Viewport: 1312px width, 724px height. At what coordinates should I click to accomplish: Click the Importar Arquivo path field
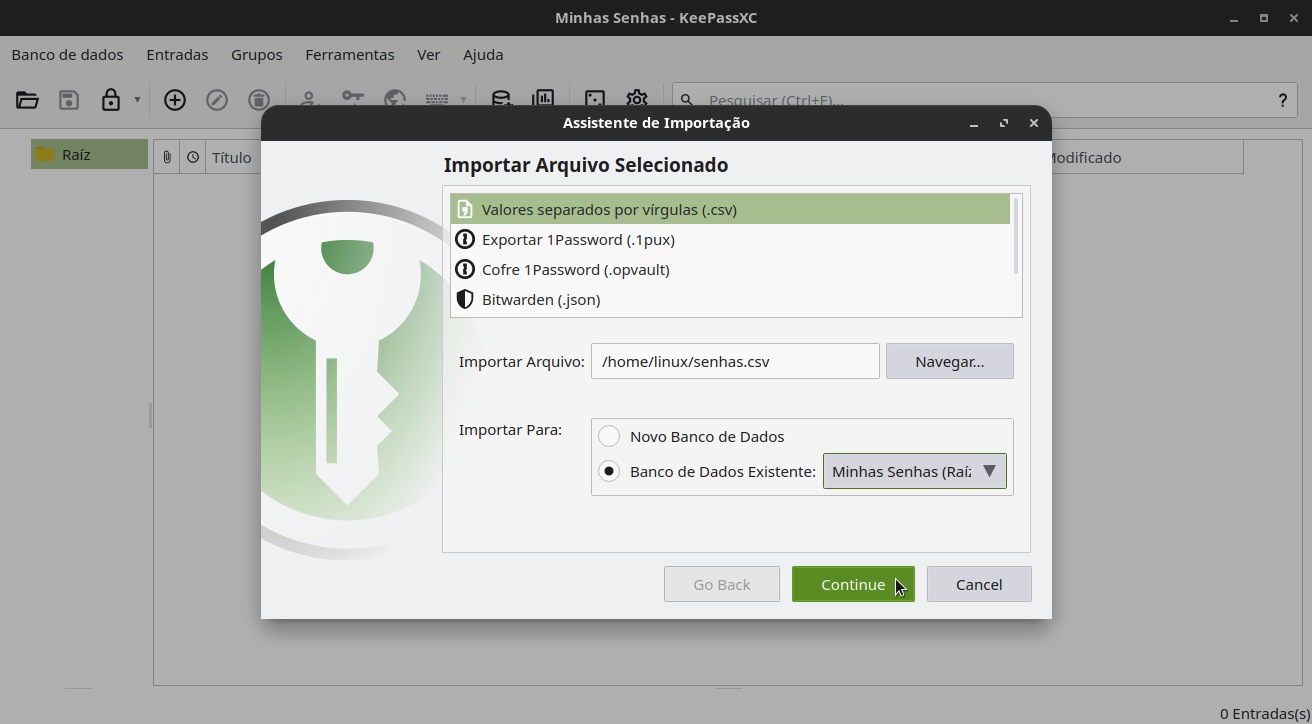tap(735, 362)
